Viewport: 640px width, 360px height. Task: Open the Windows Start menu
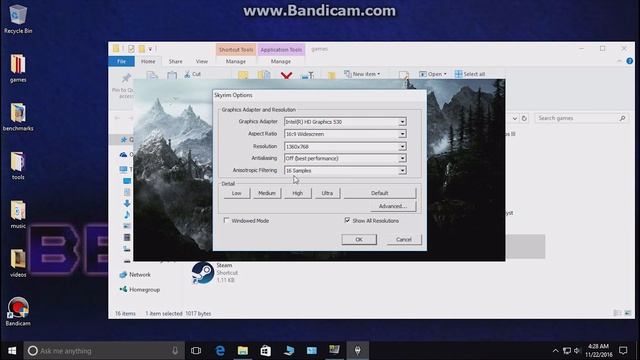pyautogui.click(x=12, y=351)
